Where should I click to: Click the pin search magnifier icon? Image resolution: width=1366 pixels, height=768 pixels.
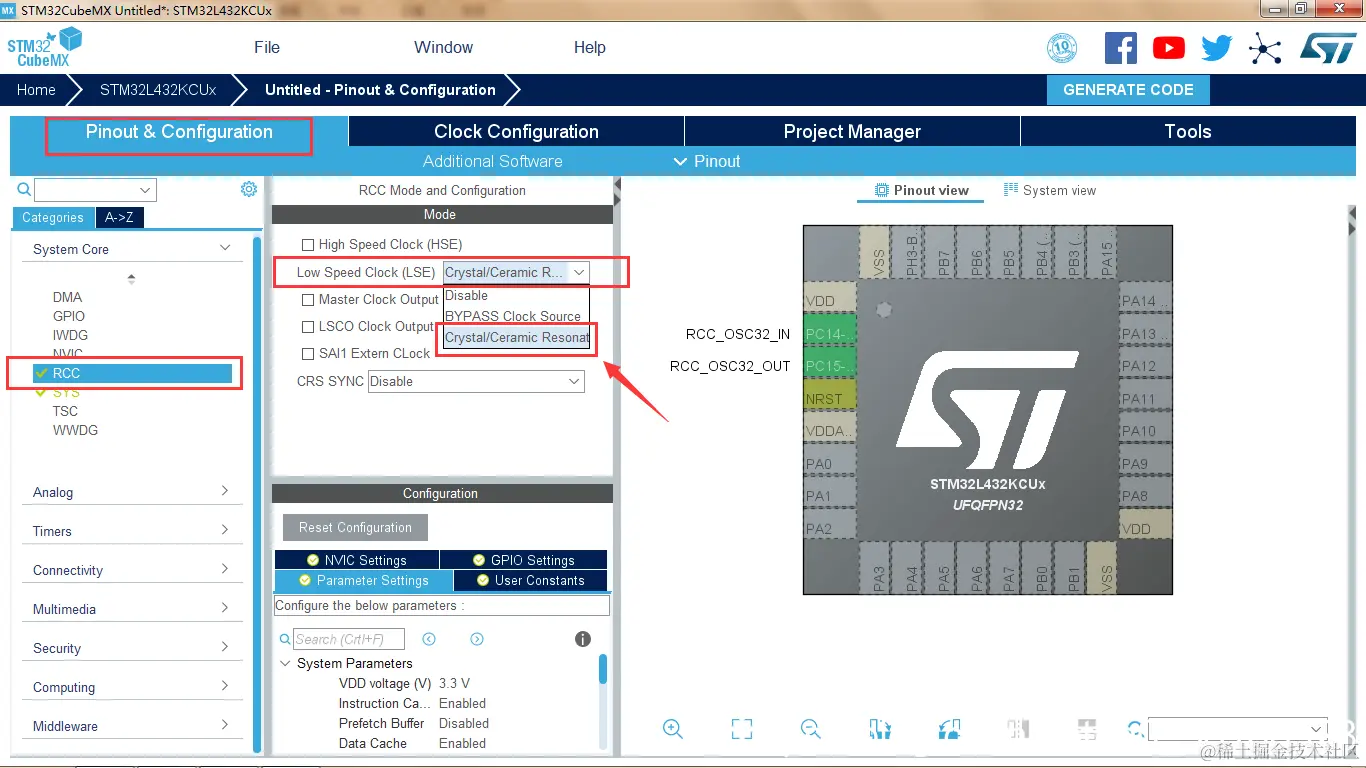pos(1135,729)
